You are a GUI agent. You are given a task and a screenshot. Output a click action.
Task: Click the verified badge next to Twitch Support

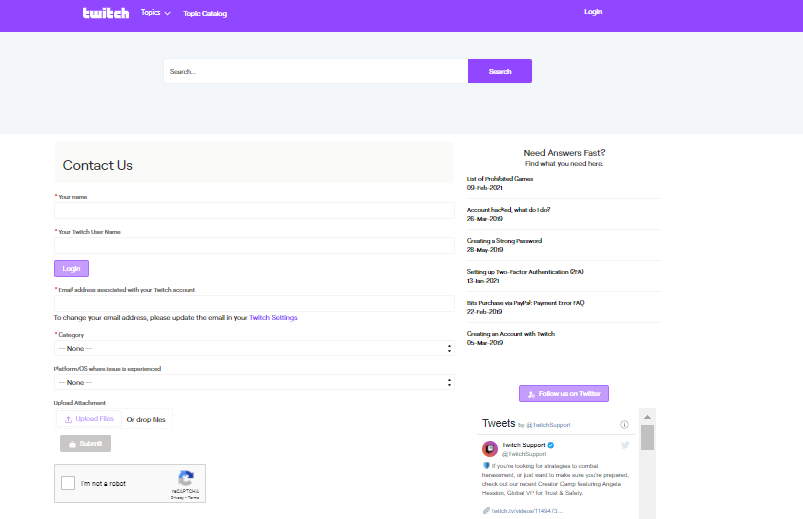pos(551,445)
